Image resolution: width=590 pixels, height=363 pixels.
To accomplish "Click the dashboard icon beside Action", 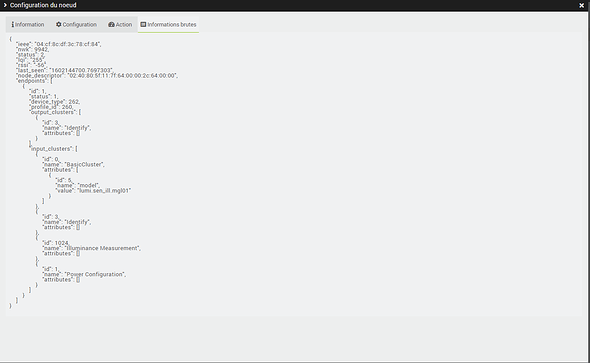I will coord(111,24).
